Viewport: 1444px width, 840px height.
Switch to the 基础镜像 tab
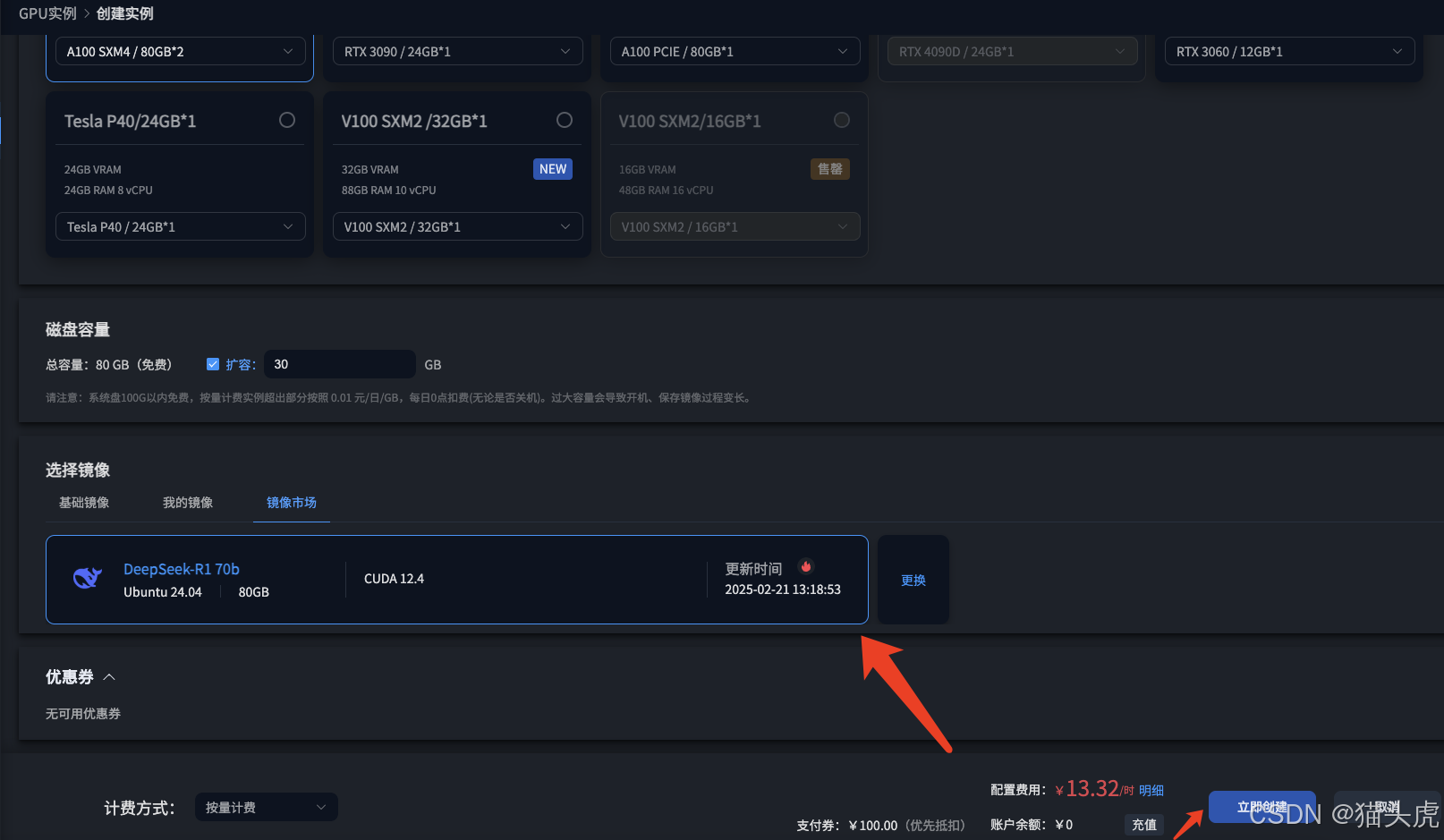[84, 503]
